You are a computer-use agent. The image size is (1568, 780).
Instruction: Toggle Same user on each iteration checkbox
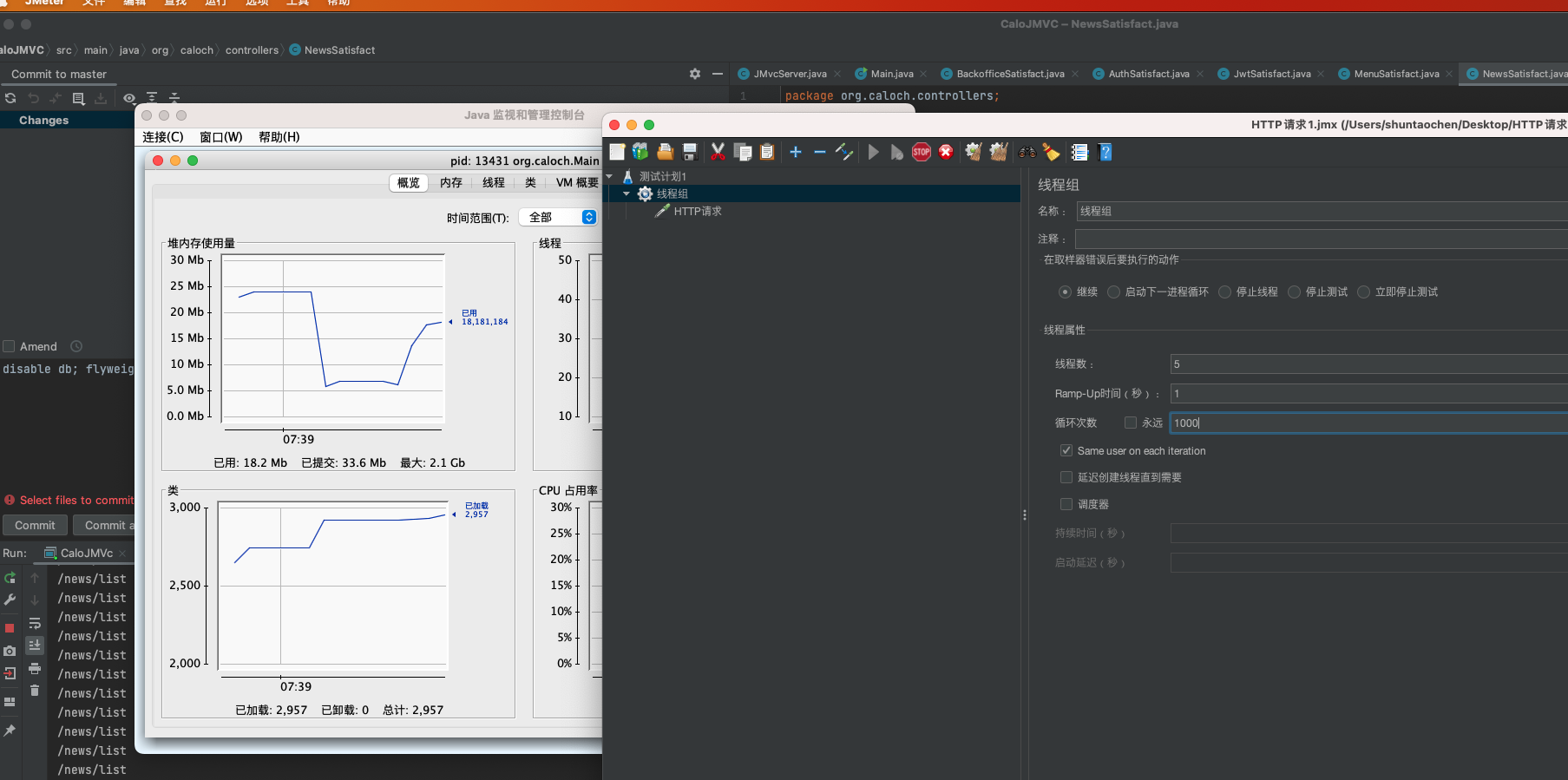[x=1066, y=450]
